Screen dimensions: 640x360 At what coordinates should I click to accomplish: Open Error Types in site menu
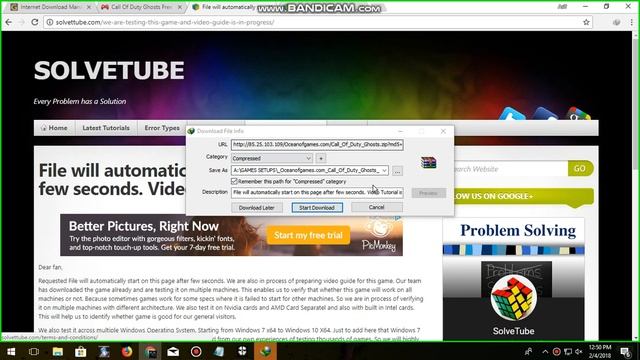pos(162,128)
